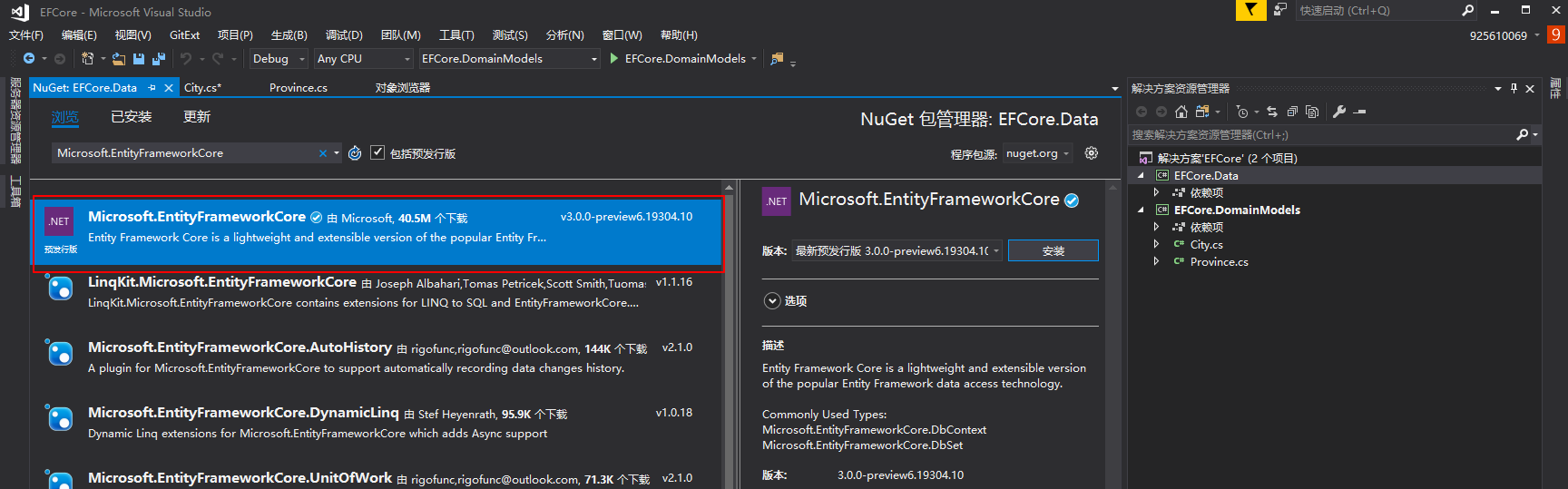
Task: Switch to the City.cs* editor tab
Action: 203,88
